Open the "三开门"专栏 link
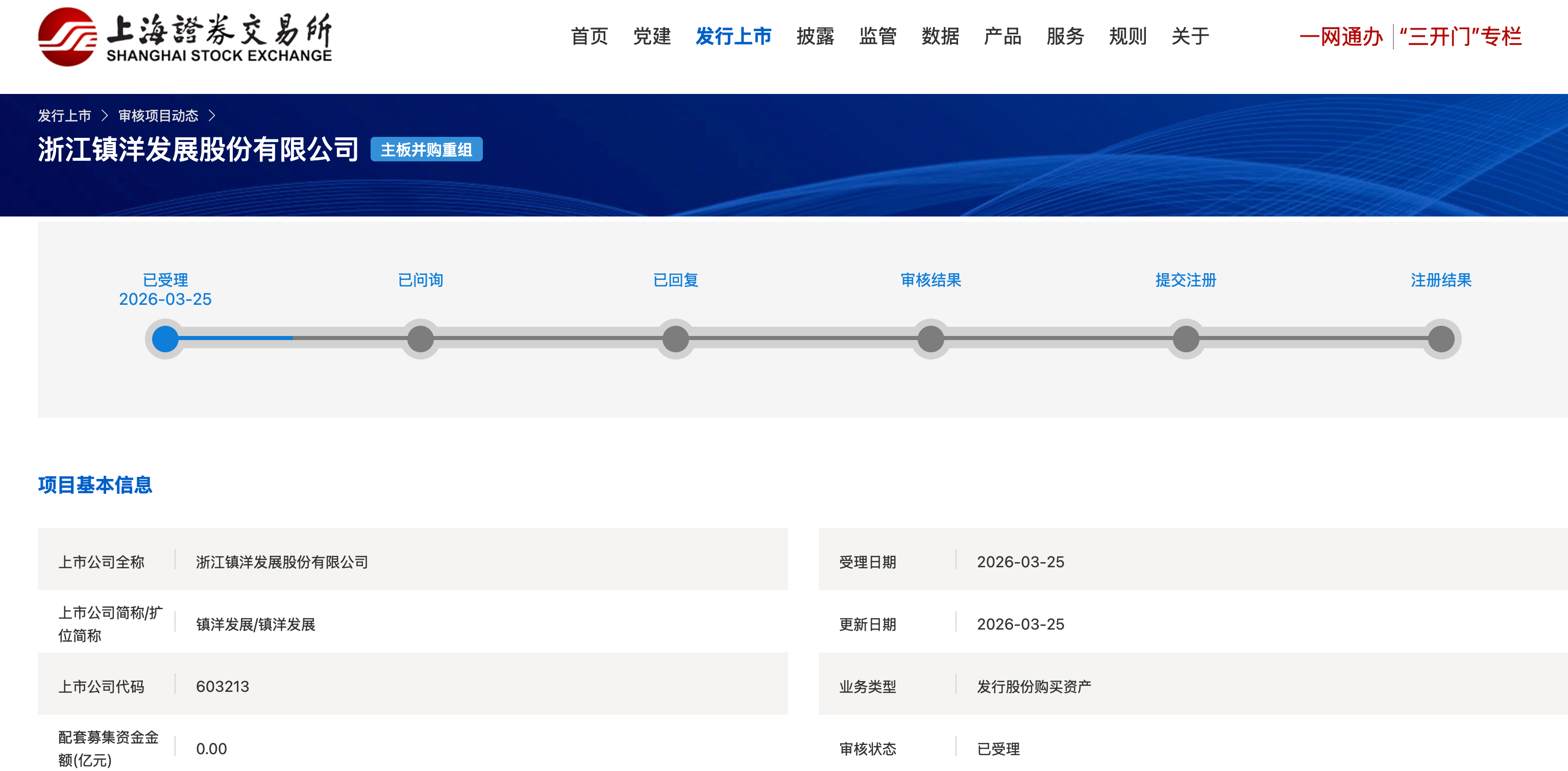This screenshot has height=771, width=1568. 1460,37
